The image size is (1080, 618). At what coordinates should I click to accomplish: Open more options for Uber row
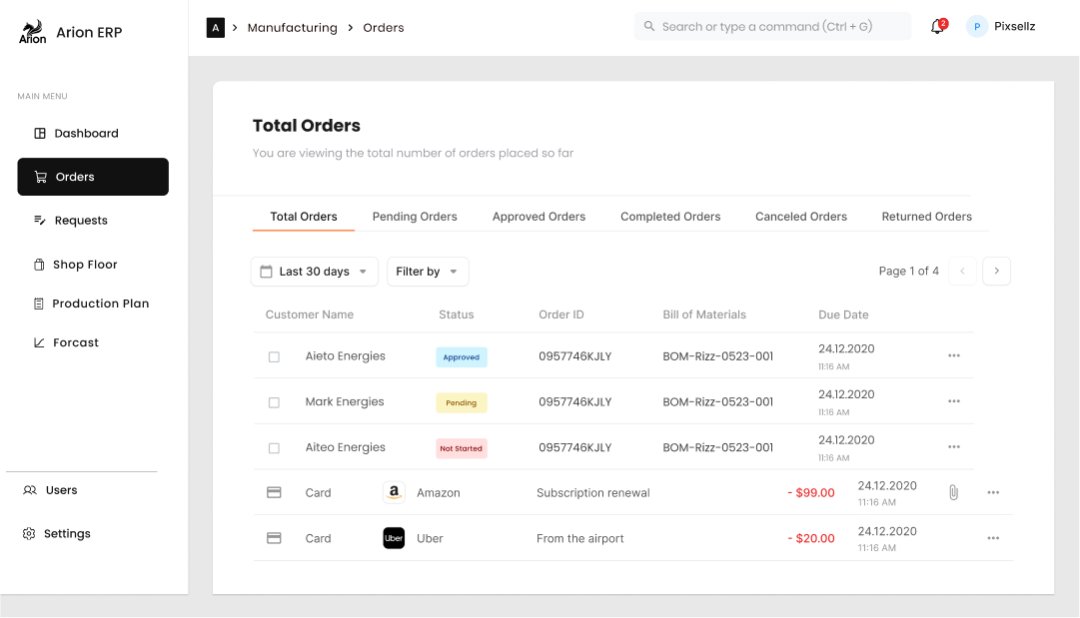[993, 537]
